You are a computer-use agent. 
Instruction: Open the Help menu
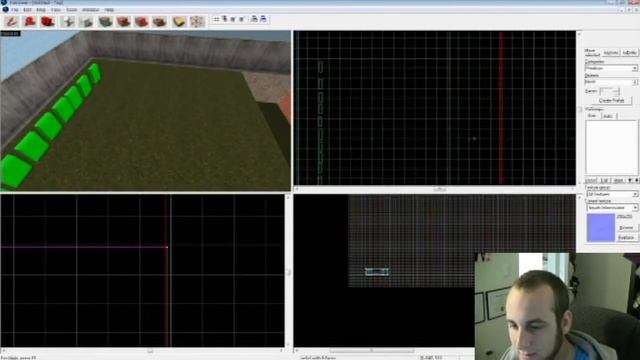109,9
